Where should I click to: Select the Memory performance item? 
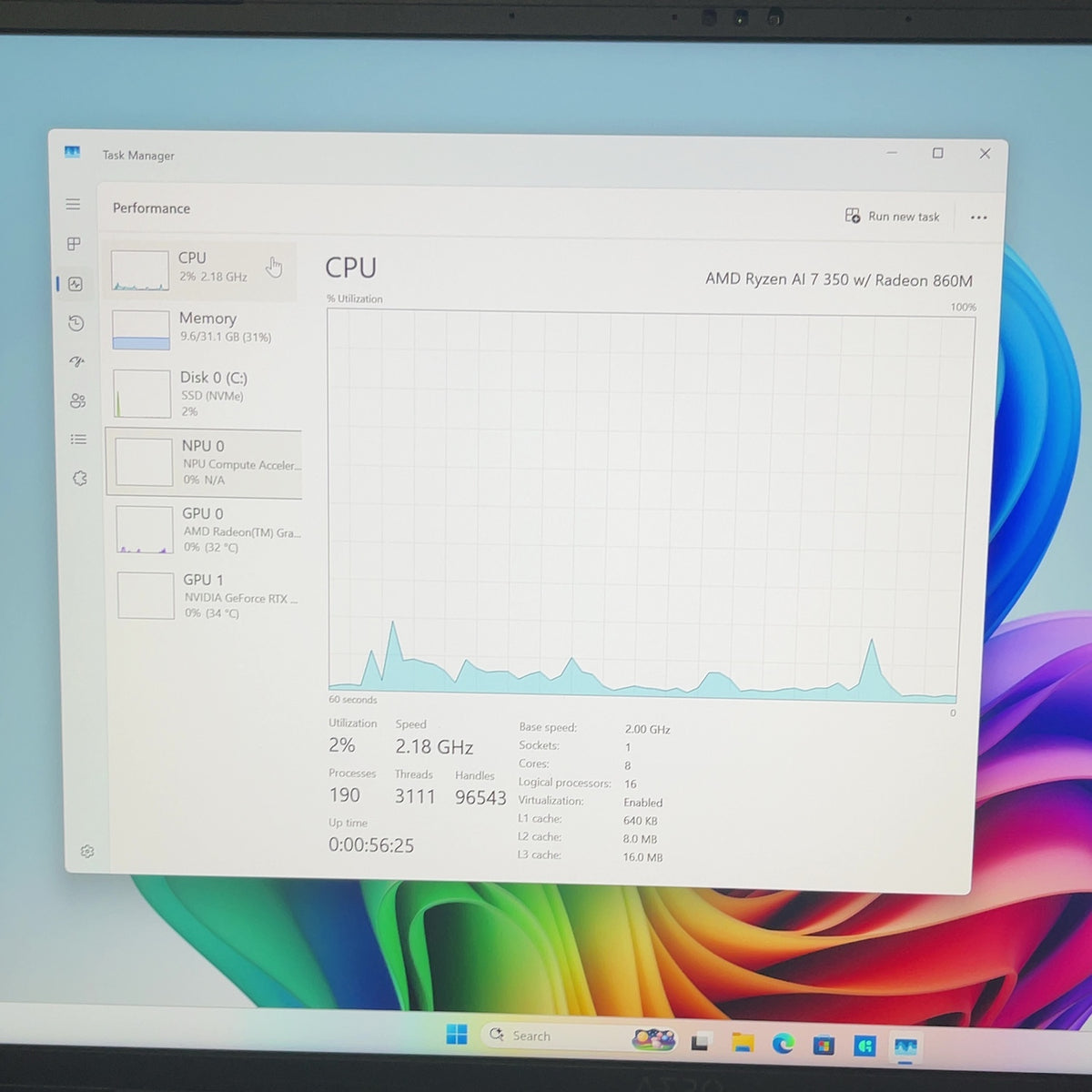202,329
